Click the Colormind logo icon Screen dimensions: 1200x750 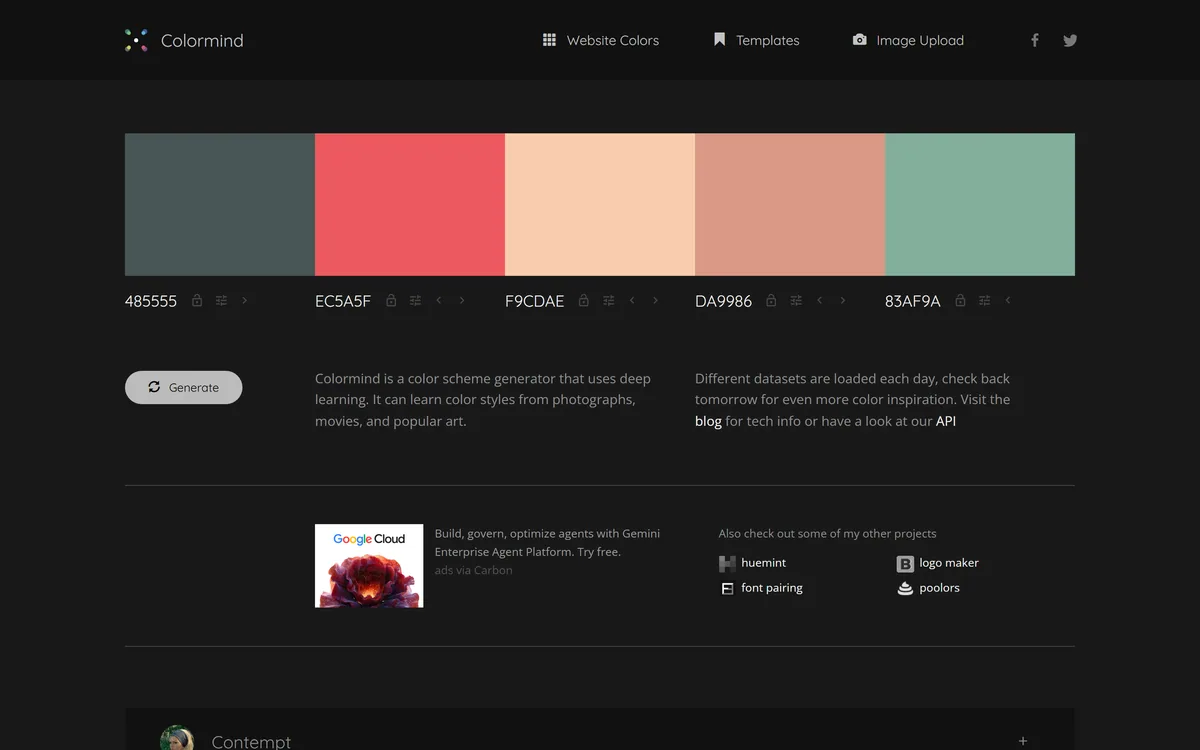pyautogui.click(x=136, y=40)
